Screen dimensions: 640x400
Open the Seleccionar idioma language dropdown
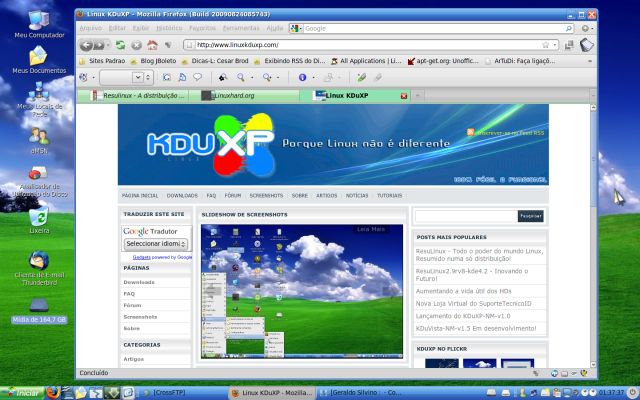[156, 244]
